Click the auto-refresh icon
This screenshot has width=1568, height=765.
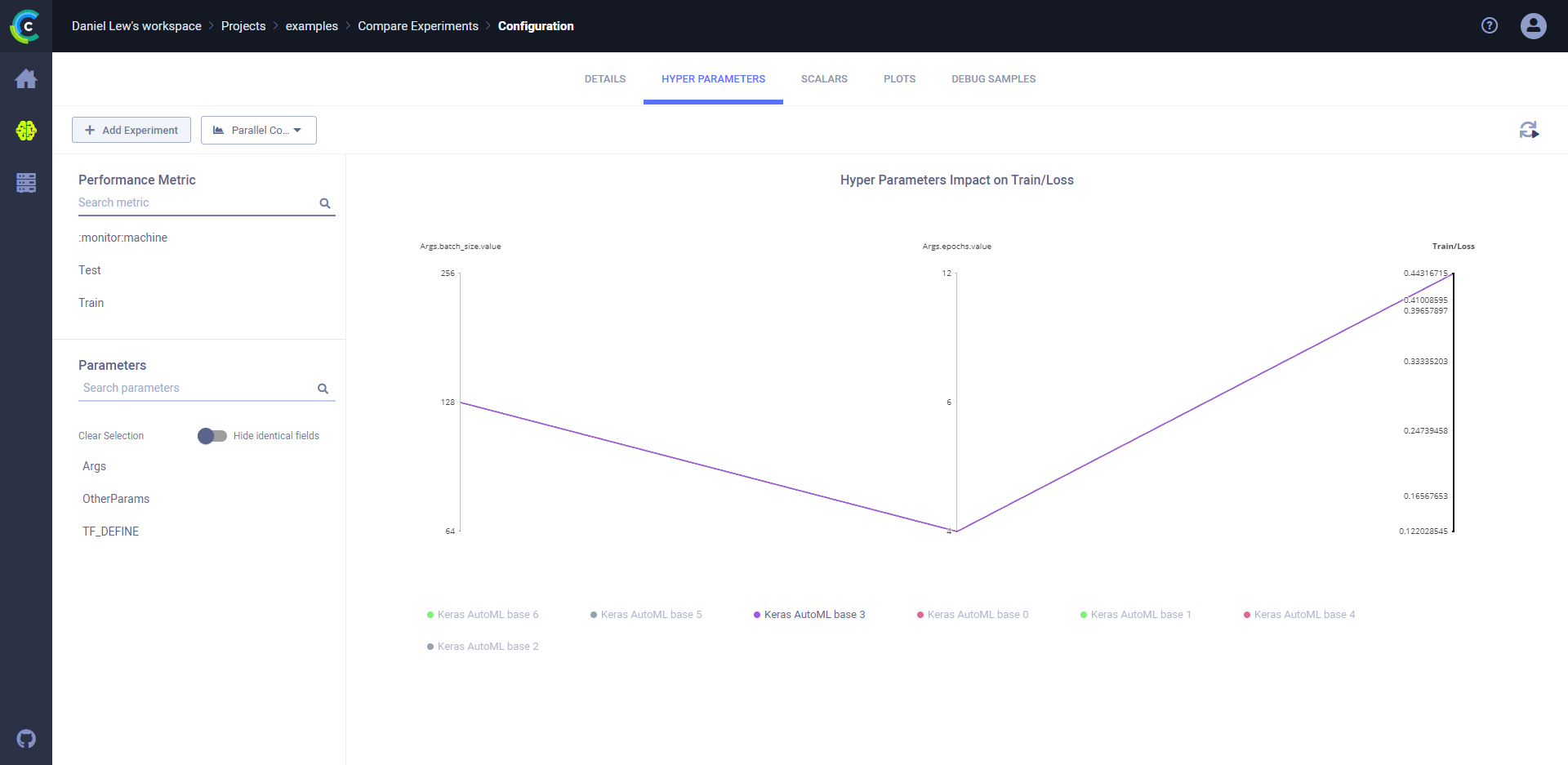click(x=1529, y=130)
